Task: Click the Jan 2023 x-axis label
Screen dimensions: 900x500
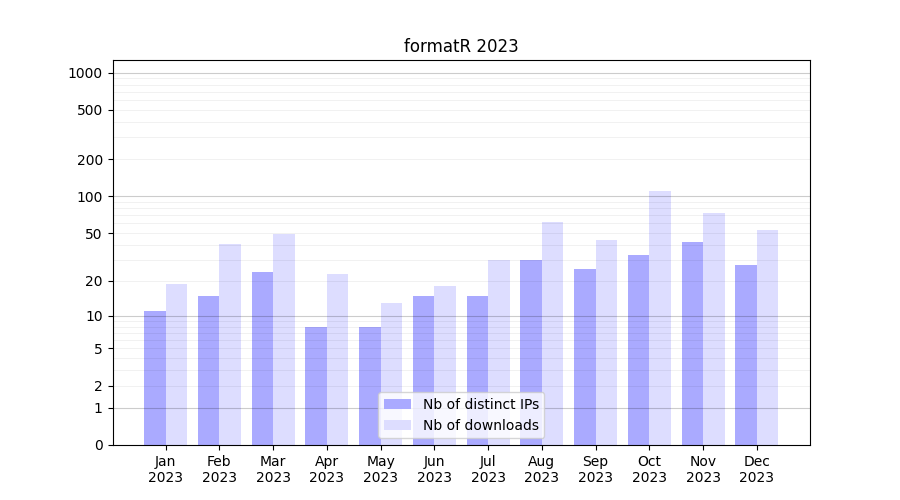Action: (x=166, y=469)
